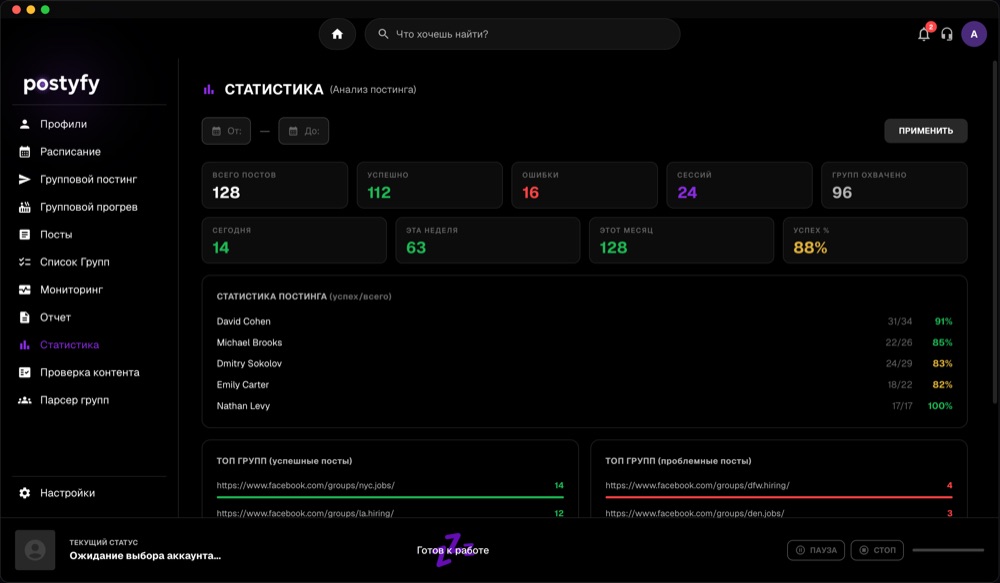Screen dimensions: 1000x583
Task: Click the ОШИБКИ stat card
Action: click(584, 185)
